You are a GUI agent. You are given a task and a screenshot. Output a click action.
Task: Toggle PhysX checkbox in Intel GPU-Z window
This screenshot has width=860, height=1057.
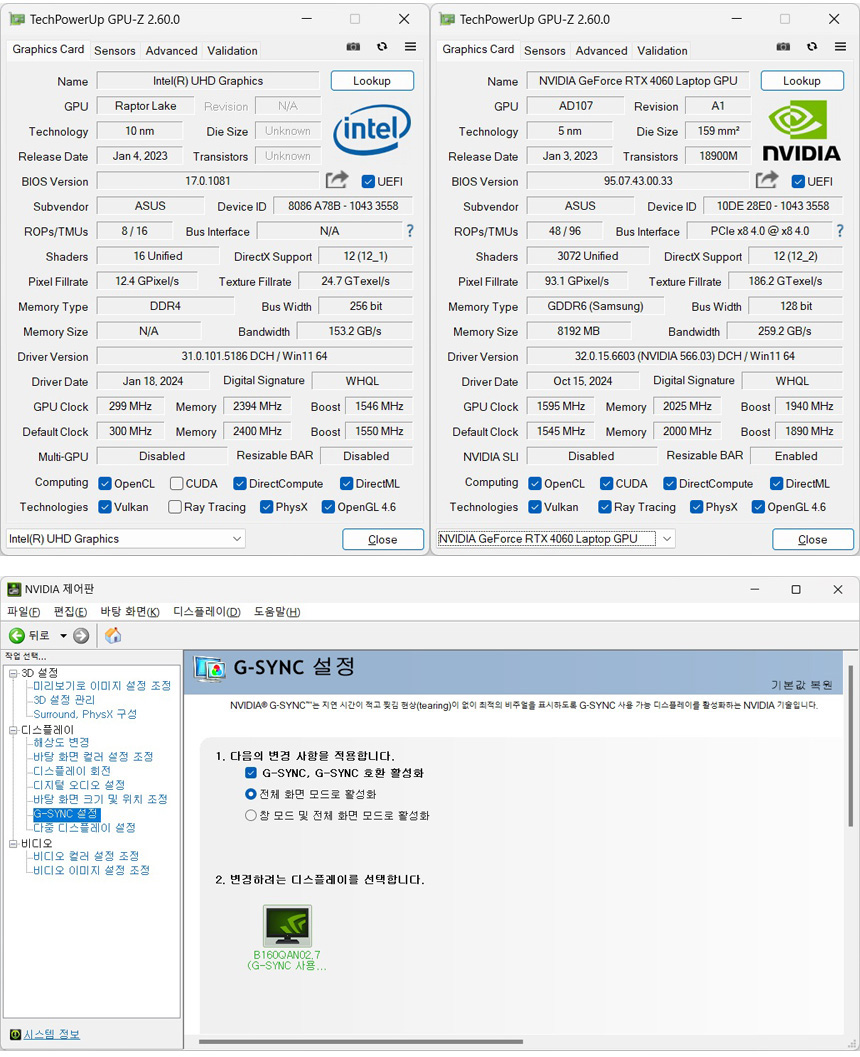tap(266, 507)
